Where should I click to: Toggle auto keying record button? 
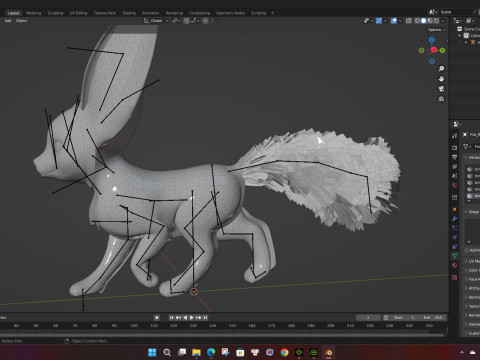click(x=157, y=318)
